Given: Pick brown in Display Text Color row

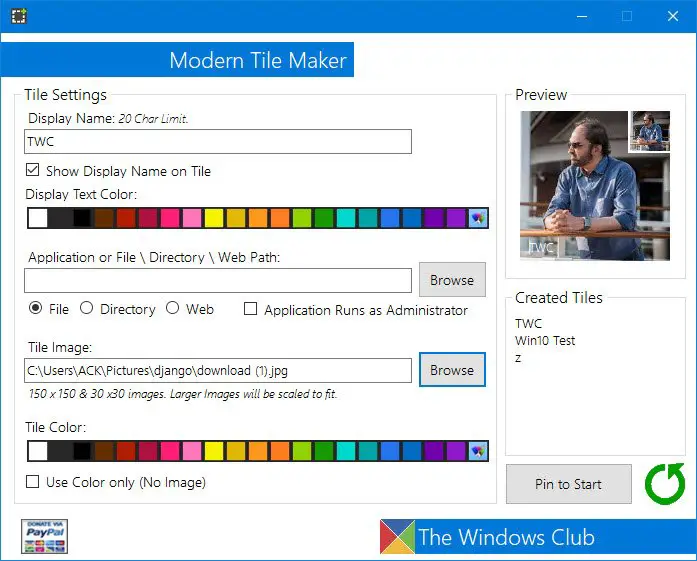Looking at the screenshot, I should pos(104,218).
